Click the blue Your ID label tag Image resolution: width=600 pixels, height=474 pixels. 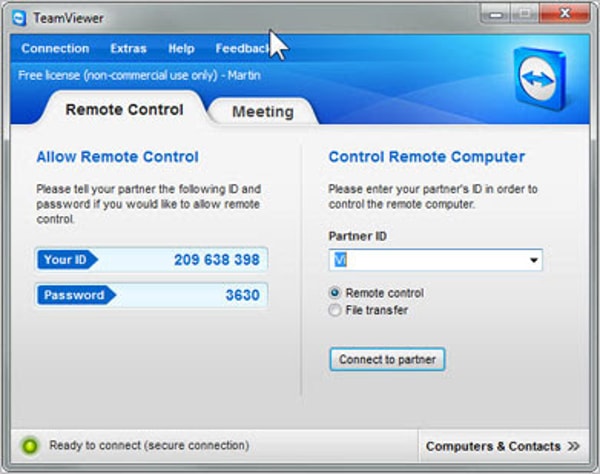point(67,260)
